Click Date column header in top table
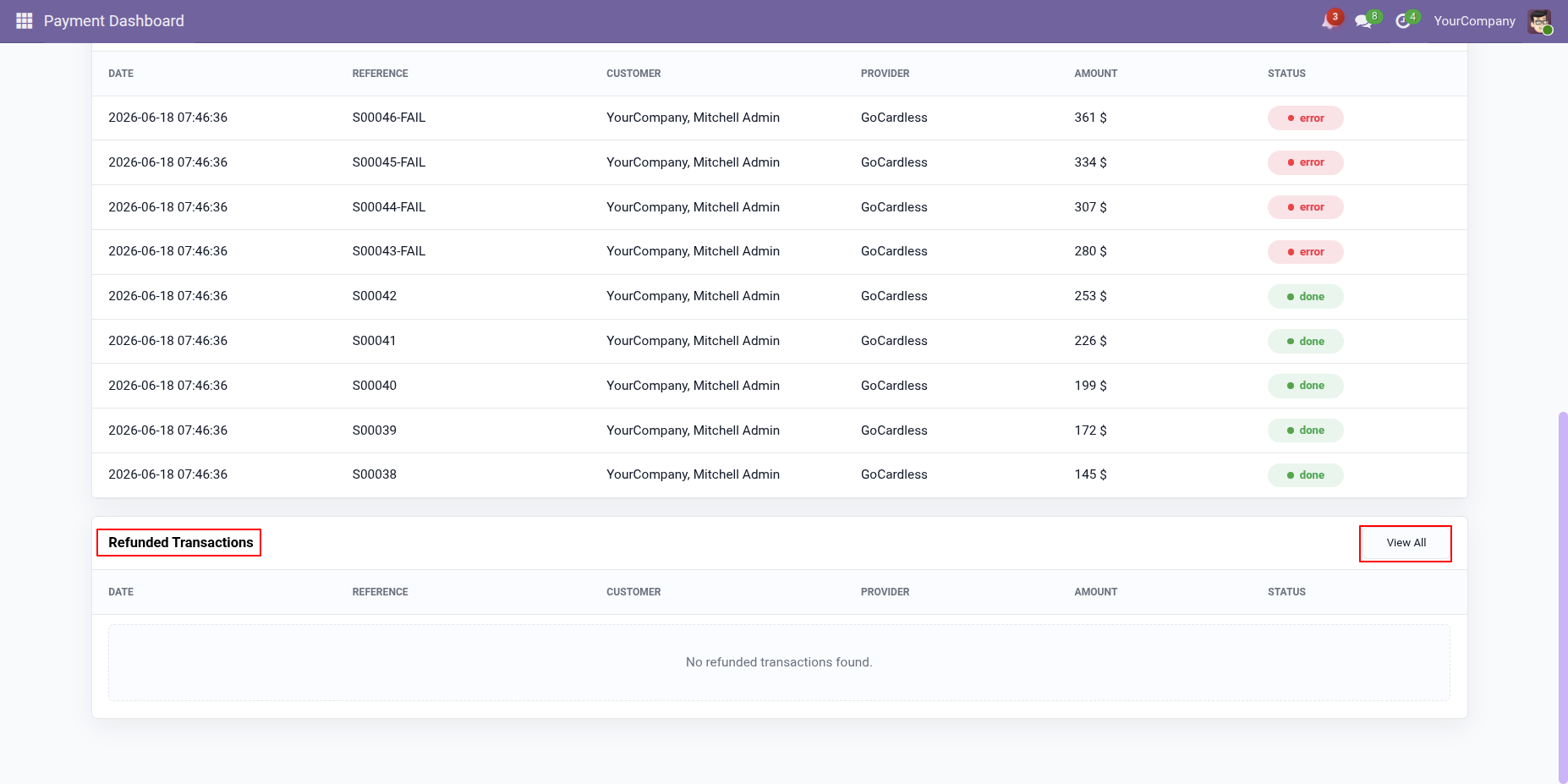Image resolution: width=1568 pixels, height=784 pixels. pos(121,74)
